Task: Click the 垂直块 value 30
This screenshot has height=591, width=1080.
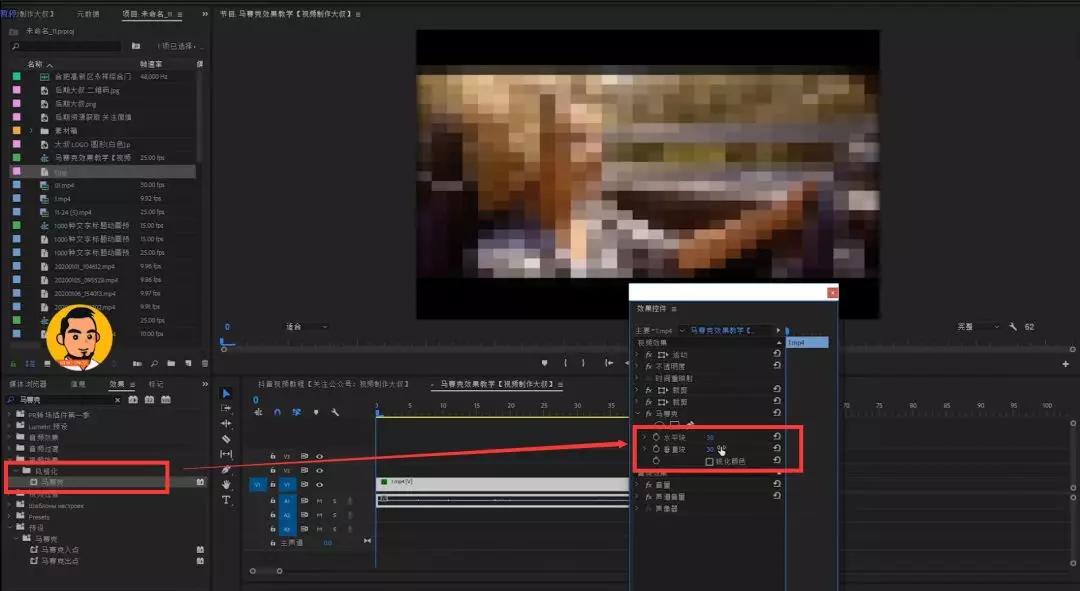Action: 709,449
